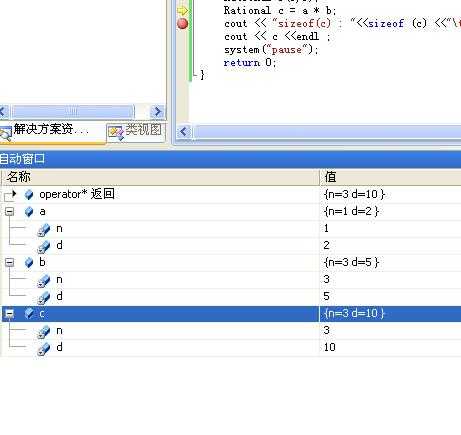
Task: Expand the operator* 返回 row
Action: pos(14,194)
